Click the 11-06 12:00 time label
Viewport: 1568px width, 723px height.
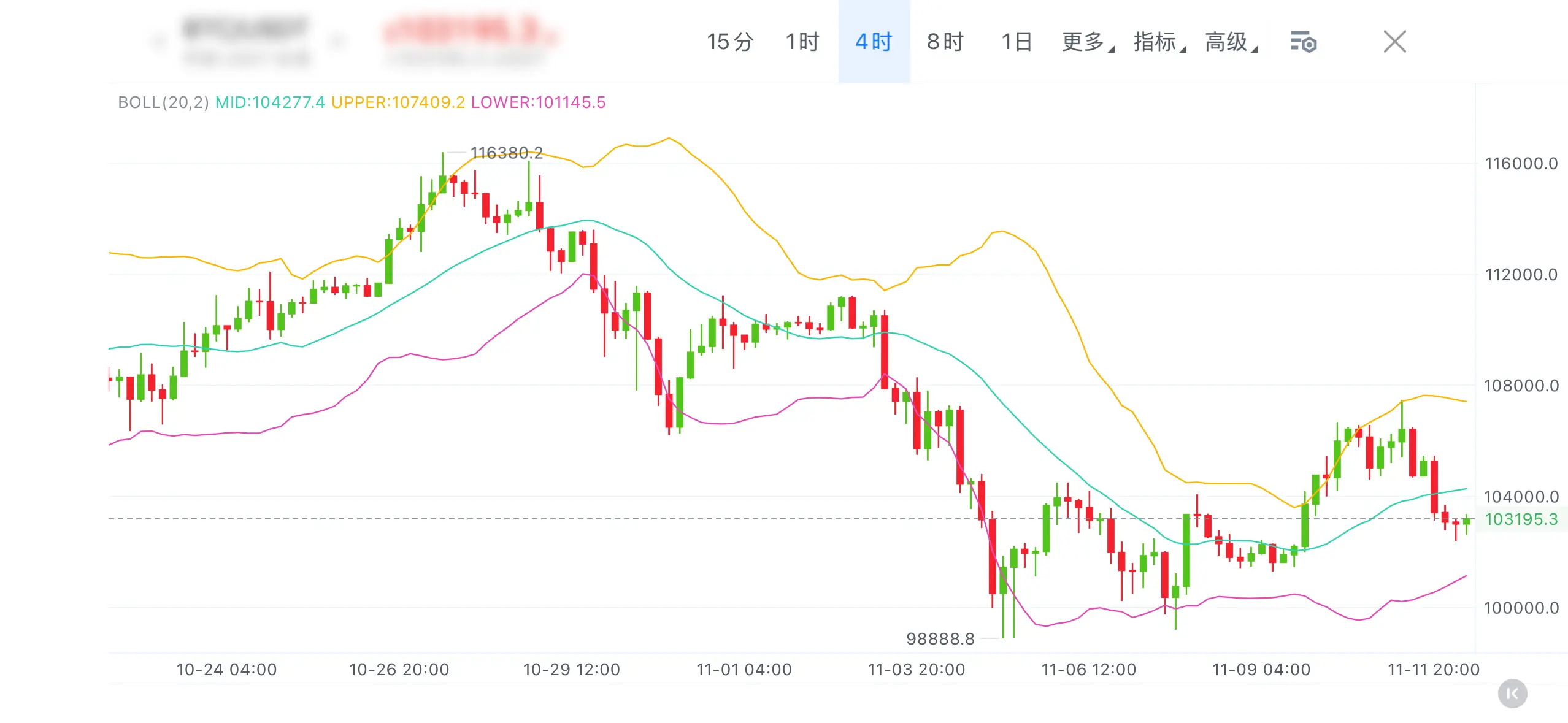[x=1088, y=669]
